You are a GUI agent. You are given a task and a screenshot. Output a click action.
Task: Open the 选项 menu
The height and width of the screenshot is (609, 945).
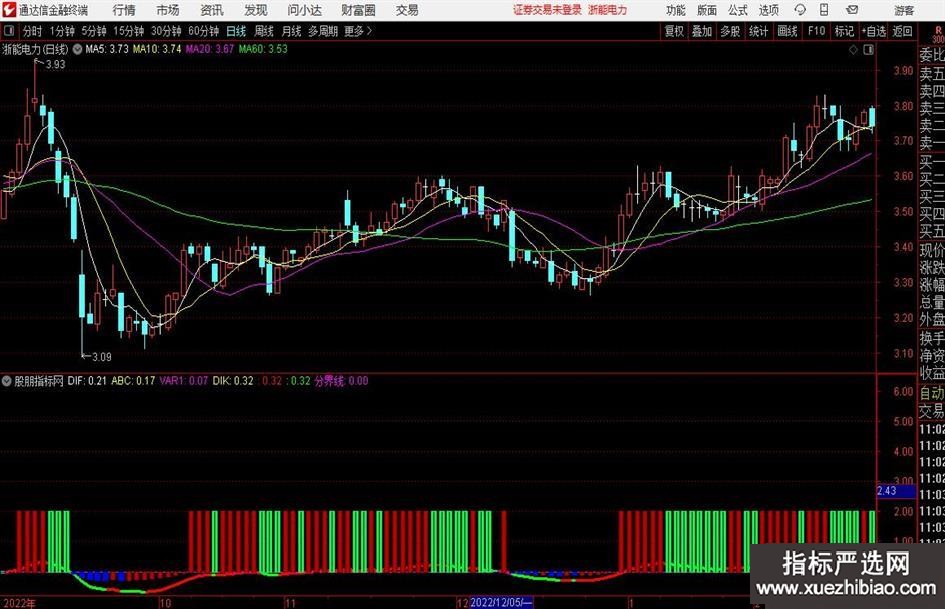pyautogui.click(x=768, y=10)
